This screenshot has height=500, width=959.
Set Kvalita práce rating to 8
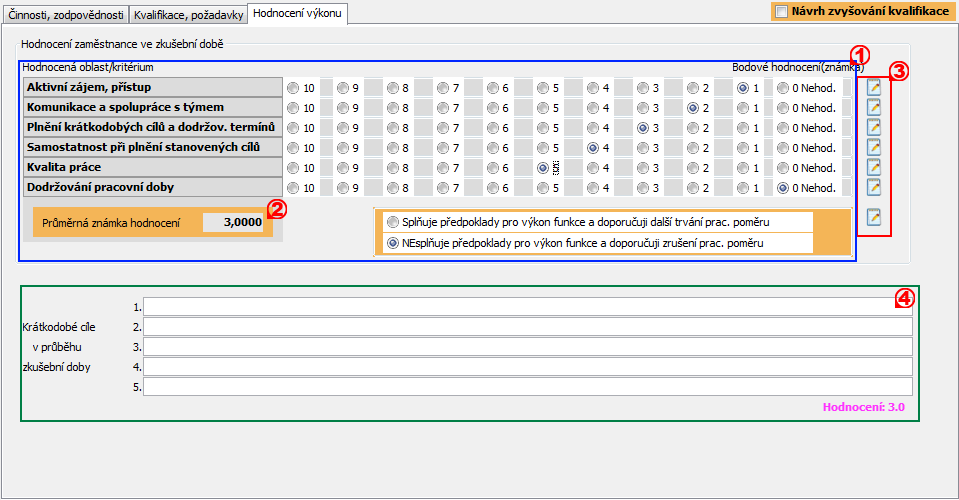(393, 168)
